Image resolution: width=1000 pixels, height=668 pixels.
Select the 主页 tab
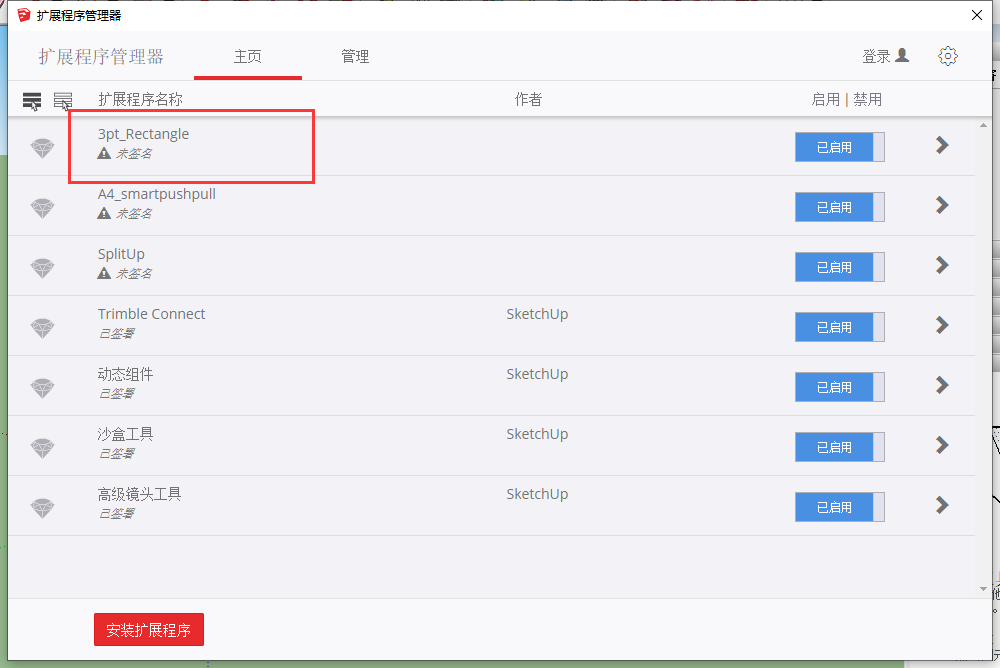[x=247, y=57]
